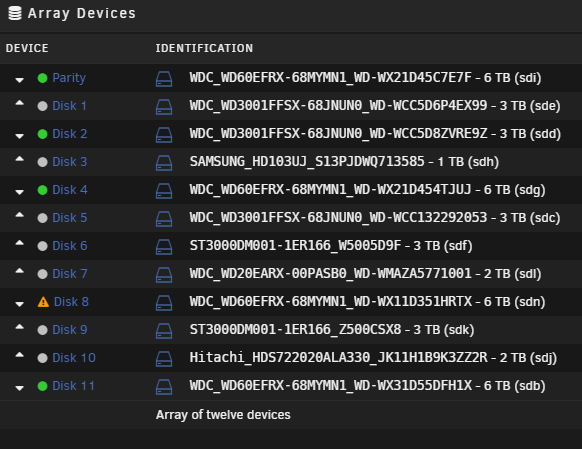Viewport: 582px width, 449px height.
Task: Spin down Disk 2 using its down arrow
Action: pyautogui.click(x=20, y=136)
